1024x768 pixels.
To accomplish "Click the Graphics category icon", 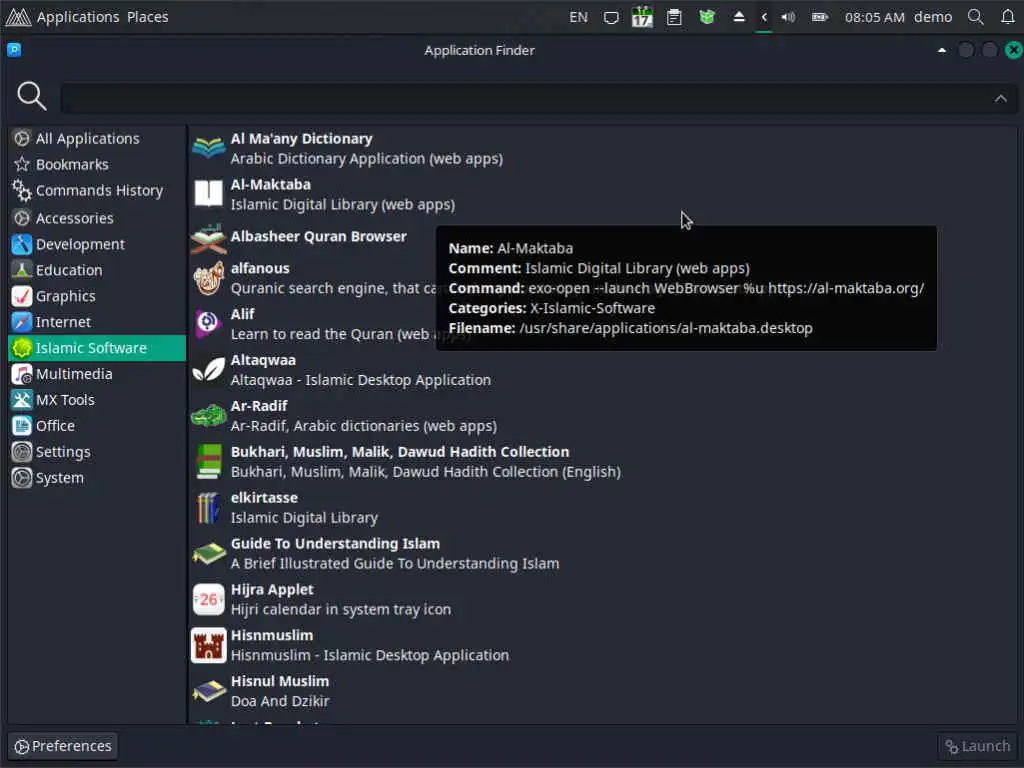I will 22,296.
